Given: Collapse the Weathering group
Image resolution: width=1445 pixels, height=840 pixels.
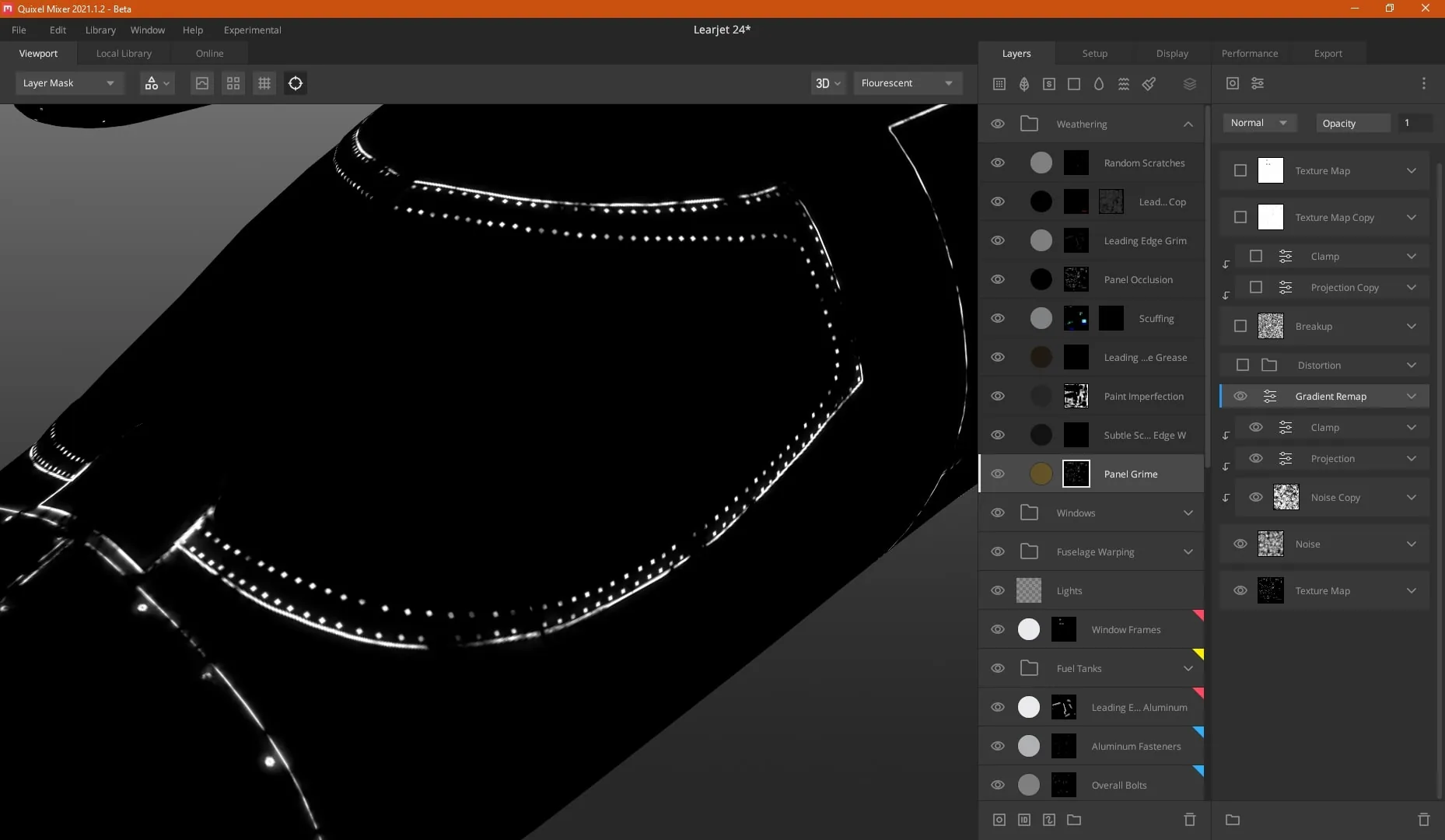Looking at the screenshot, I should pos(1188,124).
